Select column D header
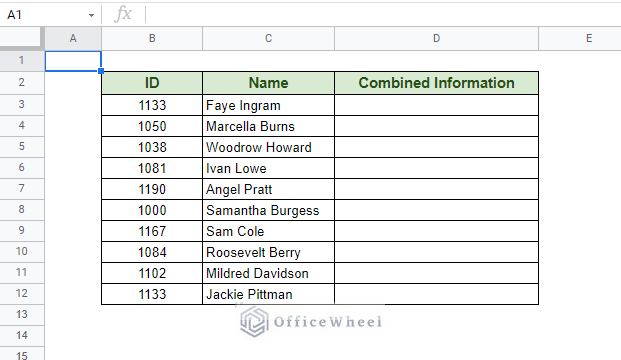 (x=436, y=38)
